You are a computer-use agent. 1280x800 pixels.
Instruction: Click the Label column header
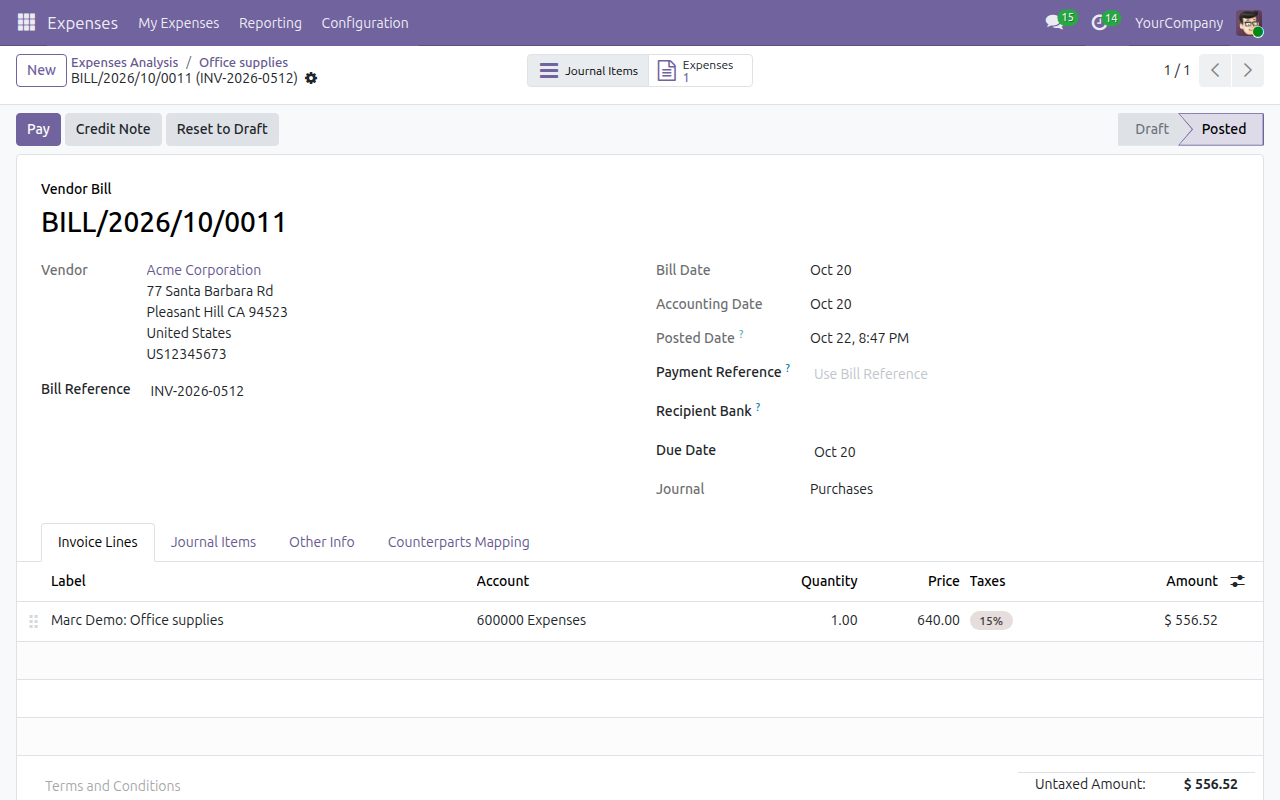(x=68, y=581)
